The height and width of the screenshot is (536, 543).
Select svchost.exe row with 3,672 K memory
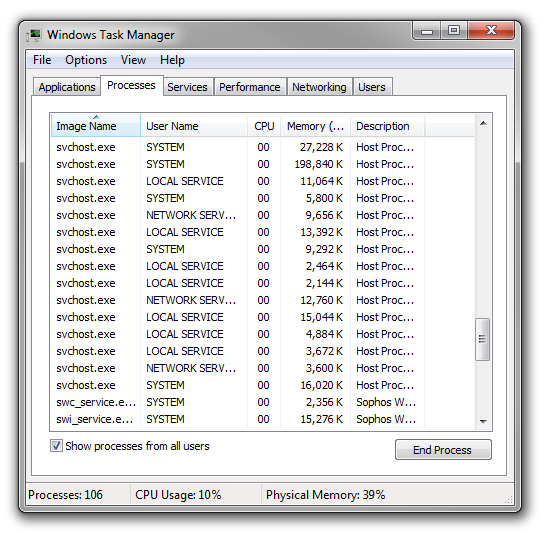[262, 351]
